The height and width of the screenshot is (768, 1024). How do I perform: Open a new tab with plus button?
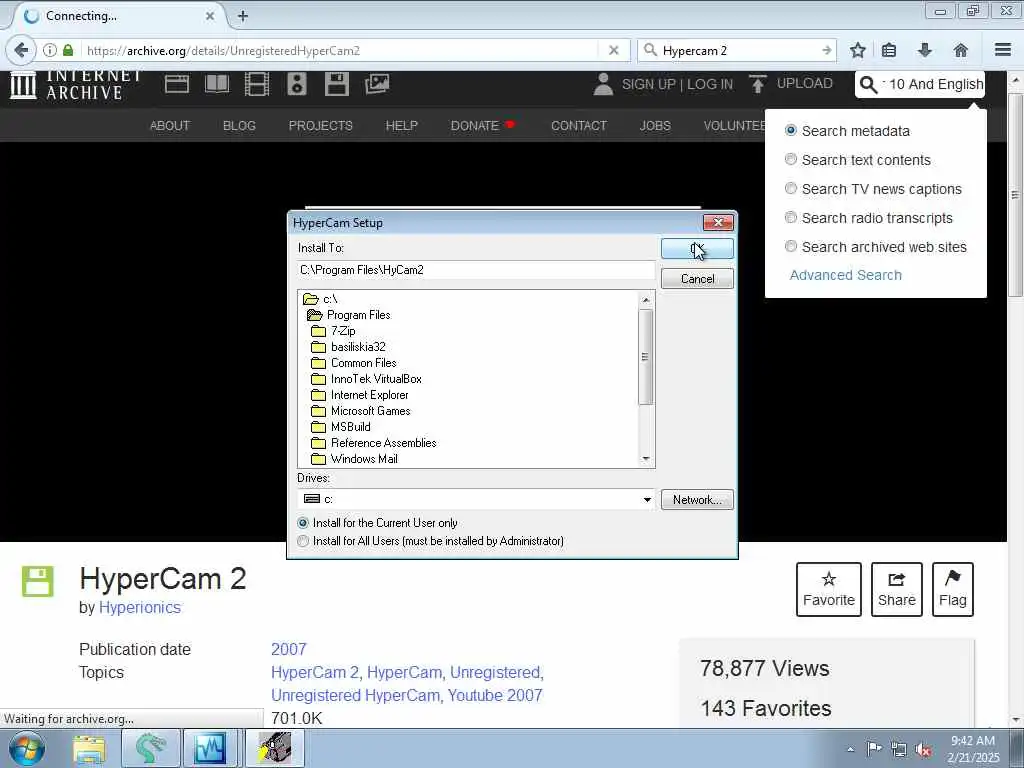(243, 16)
